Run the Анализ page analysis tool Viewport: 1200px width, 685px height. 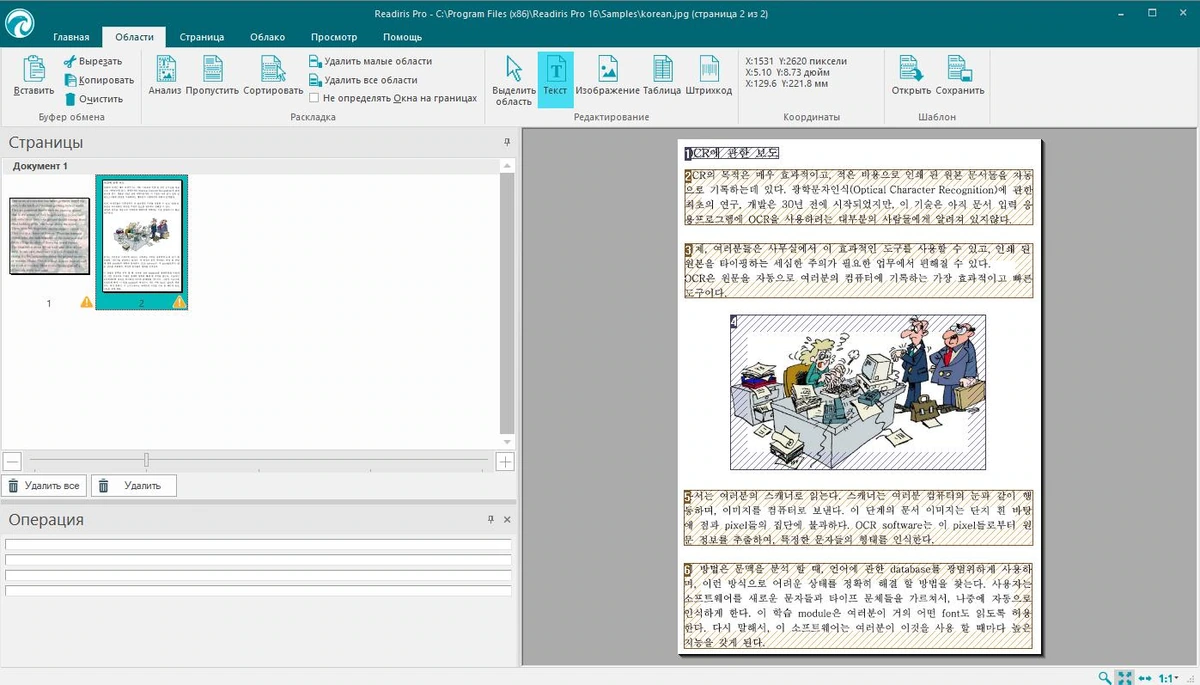tap(165, 76)
